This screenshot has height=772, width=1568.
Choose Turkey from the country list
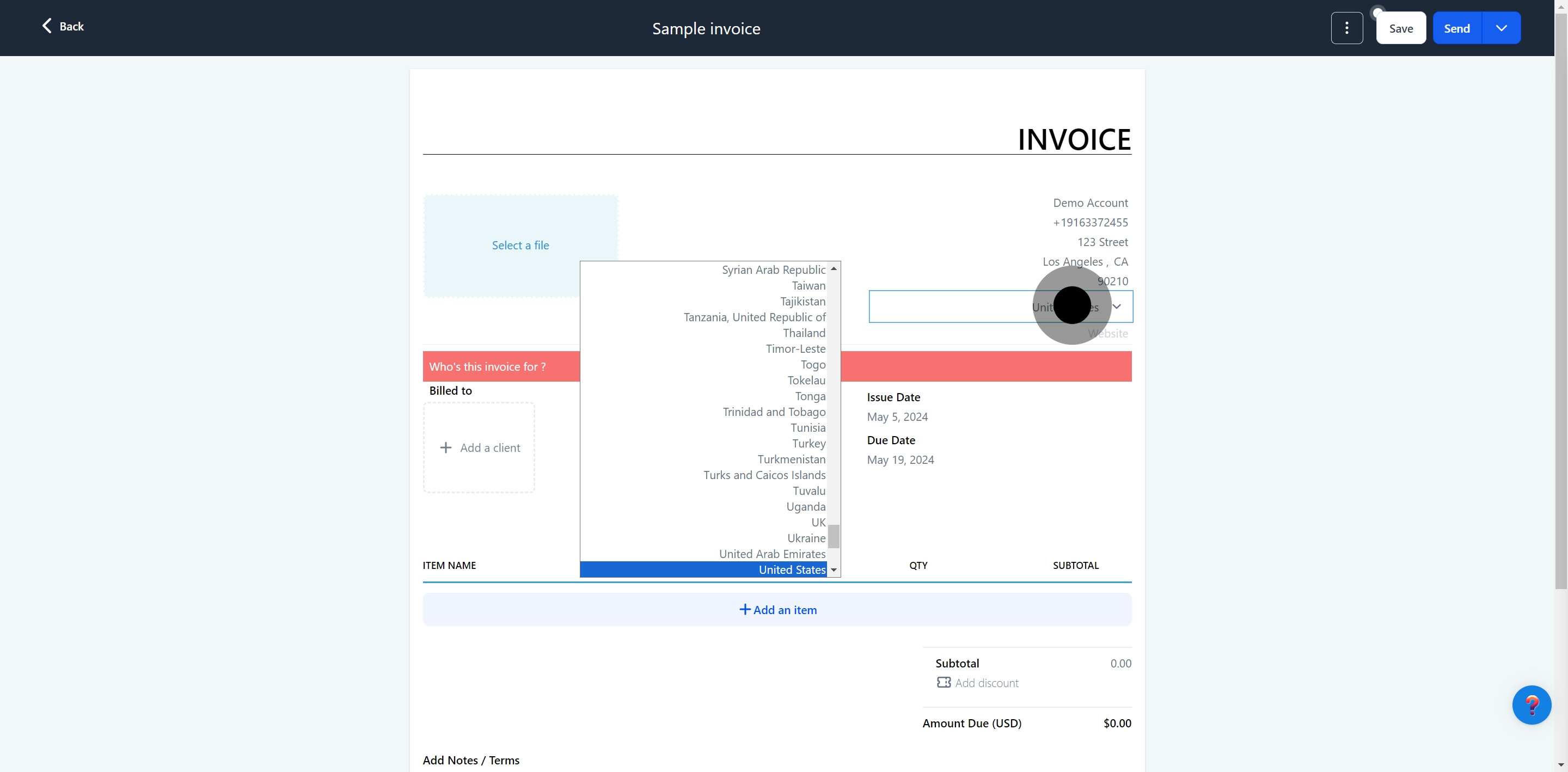(x=808, y=443)
